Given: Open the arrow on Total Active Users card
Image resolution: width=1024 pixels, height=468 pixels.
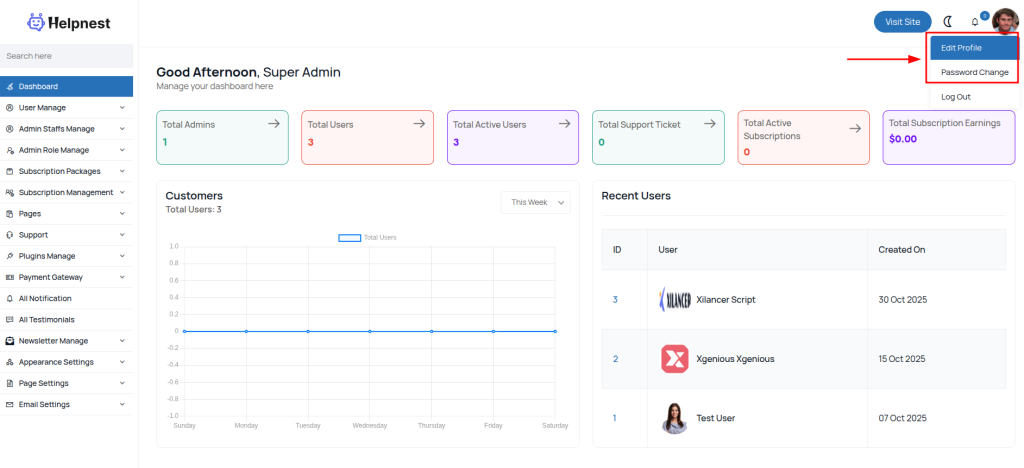Looking at the screenshot, I should (564, 124).
